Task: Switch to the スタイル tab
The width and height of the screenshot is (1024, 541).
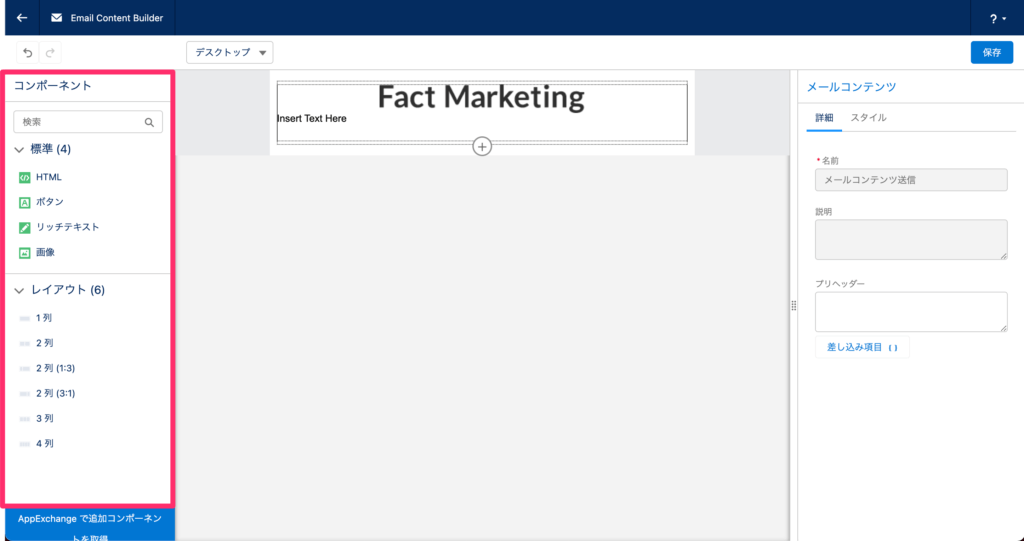Action: tap(868, 118)
